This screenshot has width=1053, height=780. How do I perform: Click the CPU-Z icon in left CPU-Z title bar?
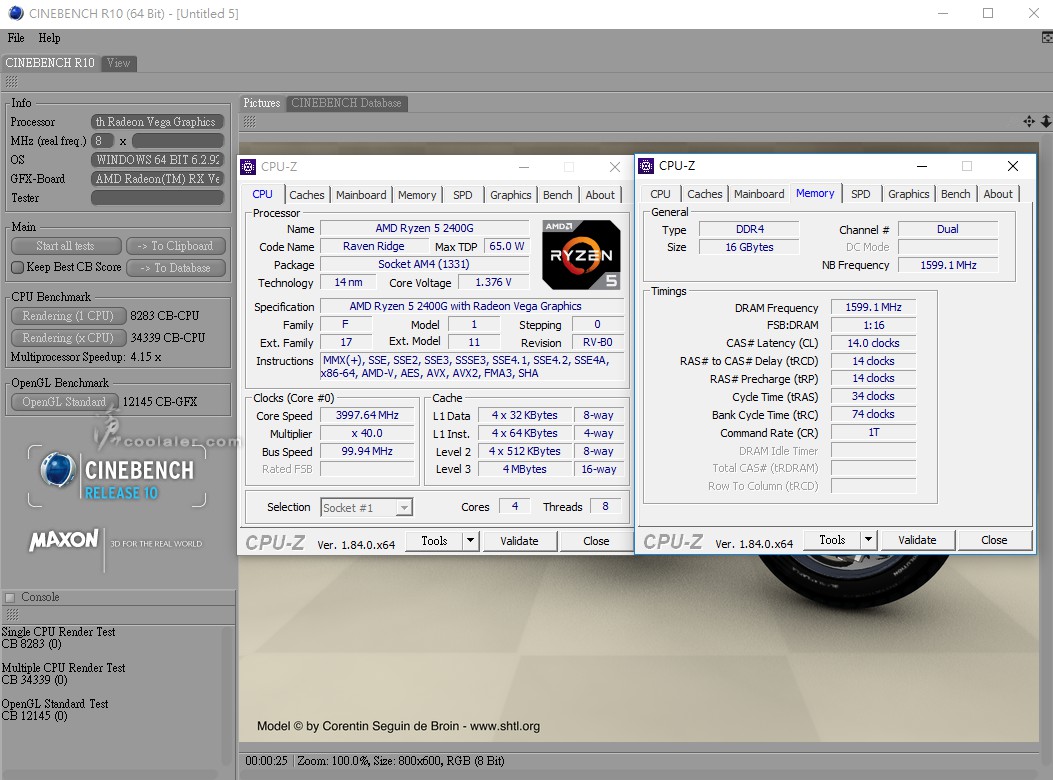point(248,167)
